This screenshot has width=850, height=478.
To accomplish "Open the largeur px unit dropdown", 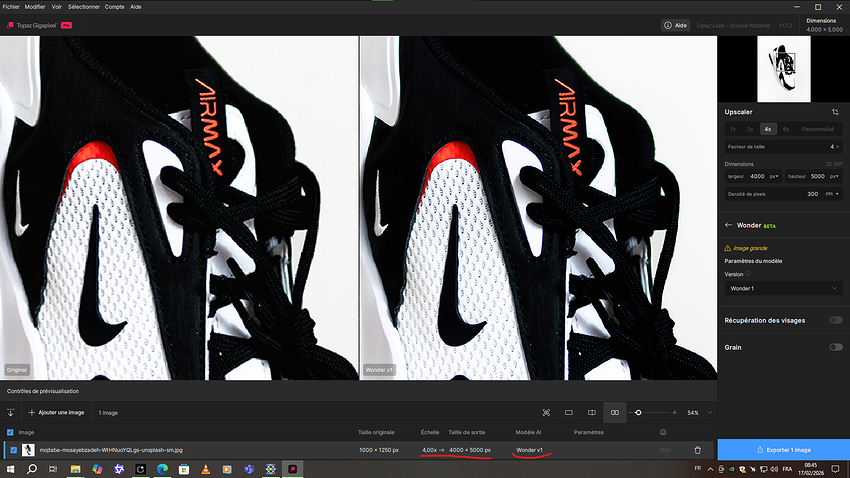I will (x=774, y=176).
